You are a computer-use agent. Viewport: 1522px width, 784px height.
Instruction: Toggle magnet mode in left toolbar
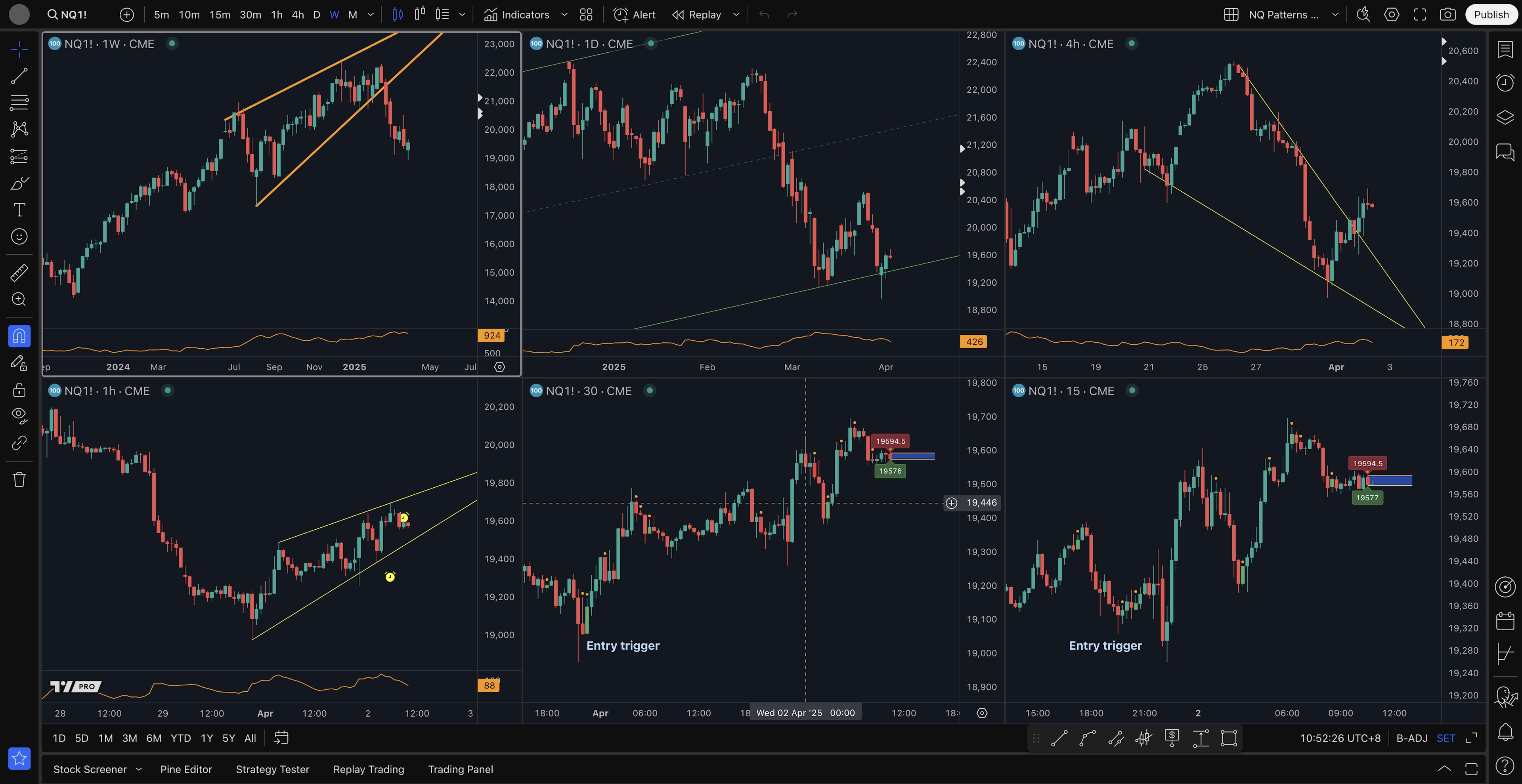[x=19, y=336]
